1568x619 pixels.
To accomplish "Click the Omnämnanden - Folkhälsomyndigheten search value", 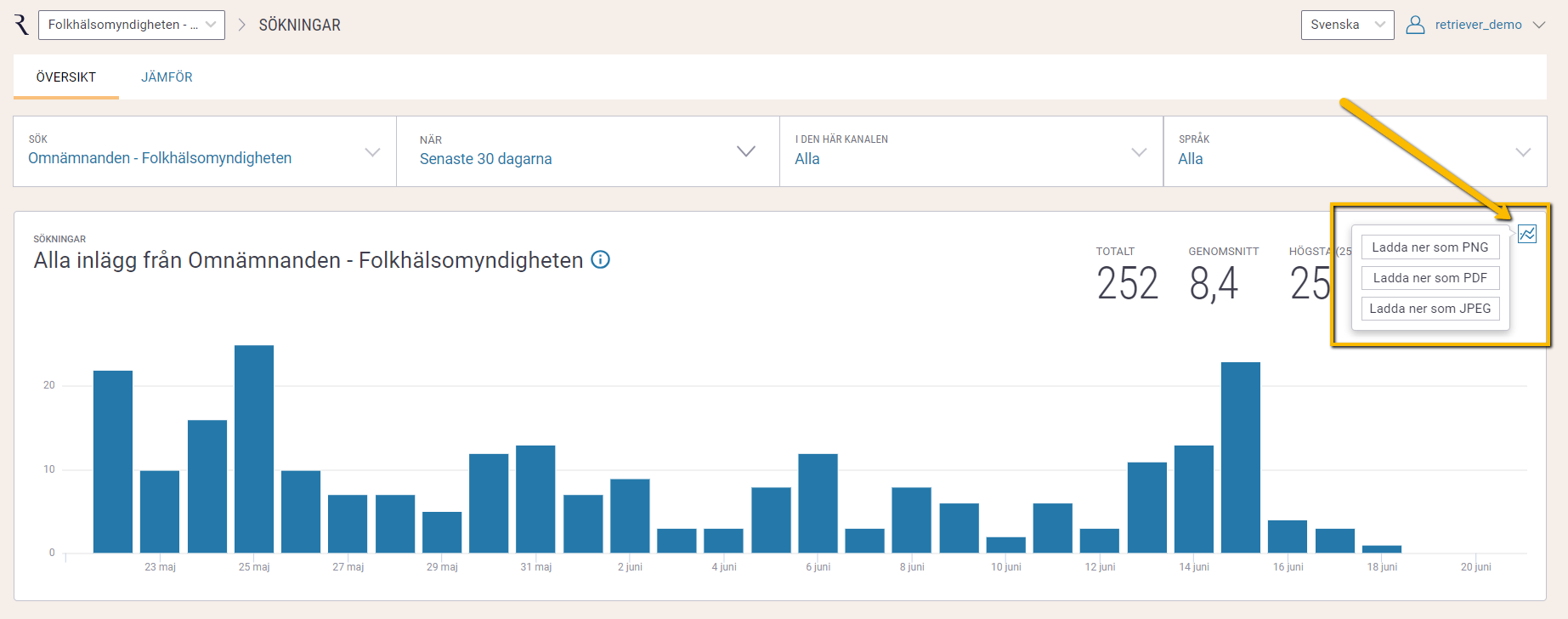I will pyautogui.click(x=160, y=158).
